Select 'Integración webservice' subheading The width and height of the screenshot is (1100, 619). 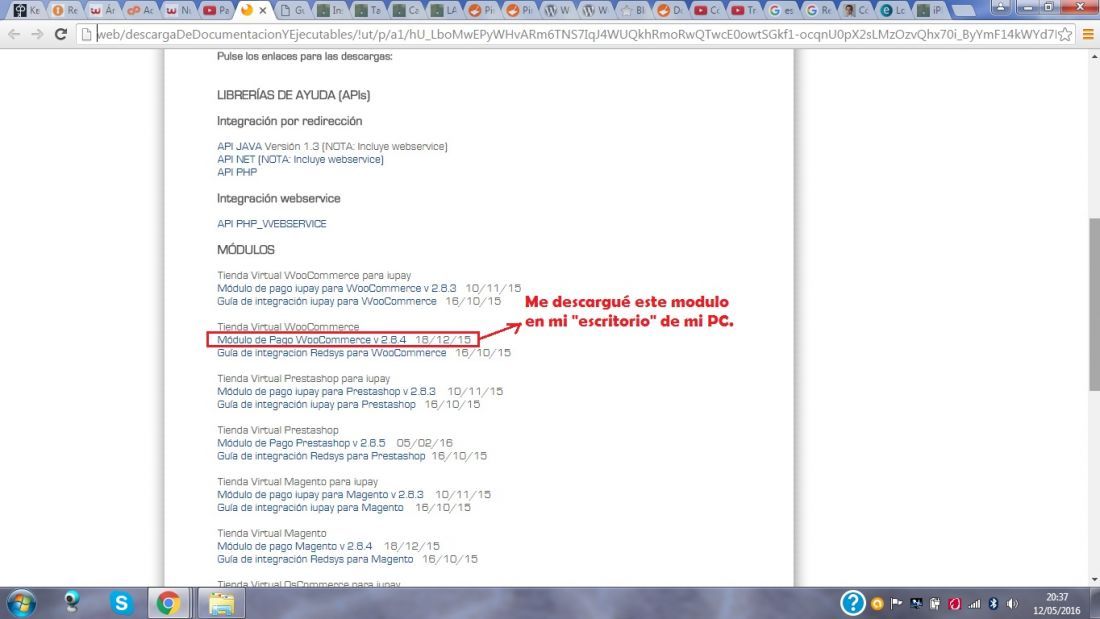(279, 199)
